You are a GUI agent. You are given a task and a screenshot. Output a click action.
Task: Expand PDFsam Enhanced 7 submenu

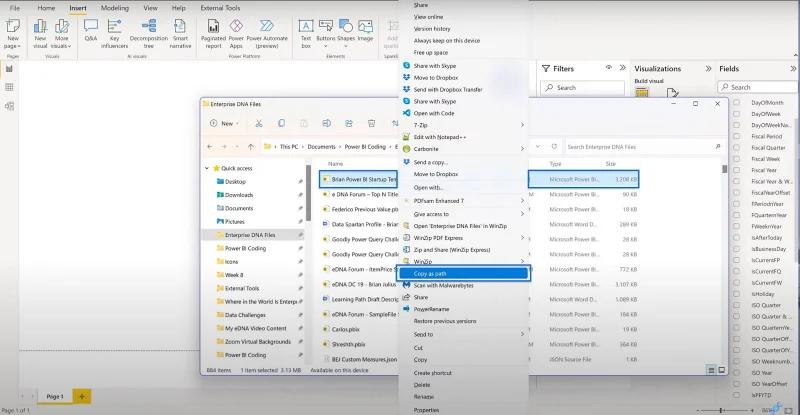point(522,201)
